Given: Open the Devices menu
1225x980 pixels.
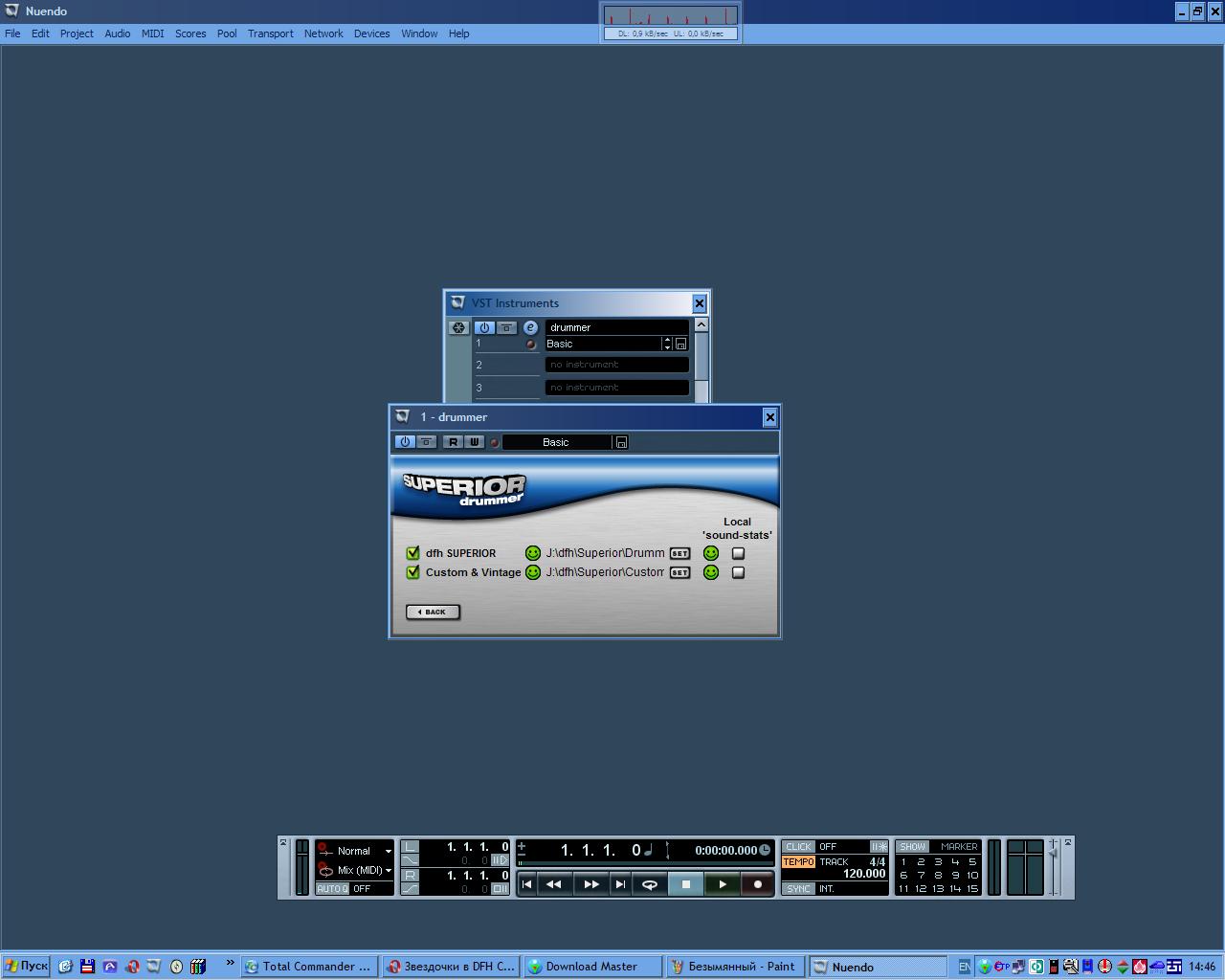Looking at the screenshot, I should (371, 33).
